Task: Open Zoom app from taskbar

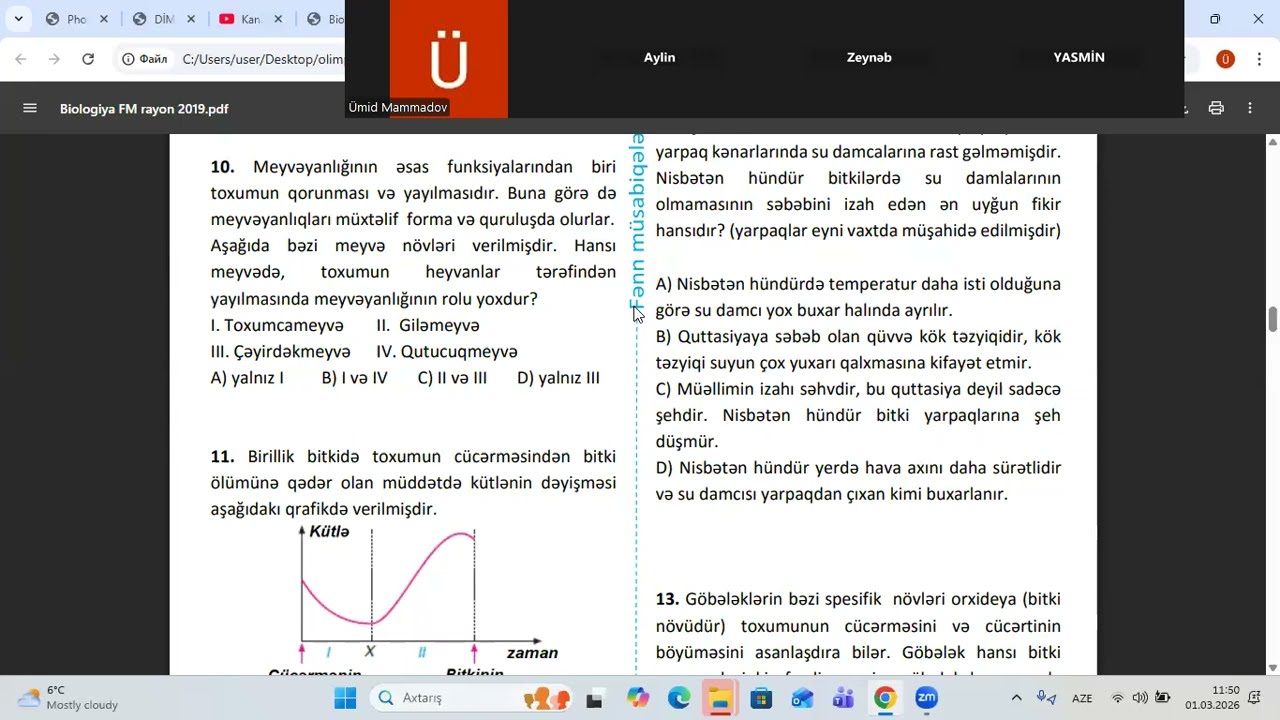Action: [x=926, y=698]
